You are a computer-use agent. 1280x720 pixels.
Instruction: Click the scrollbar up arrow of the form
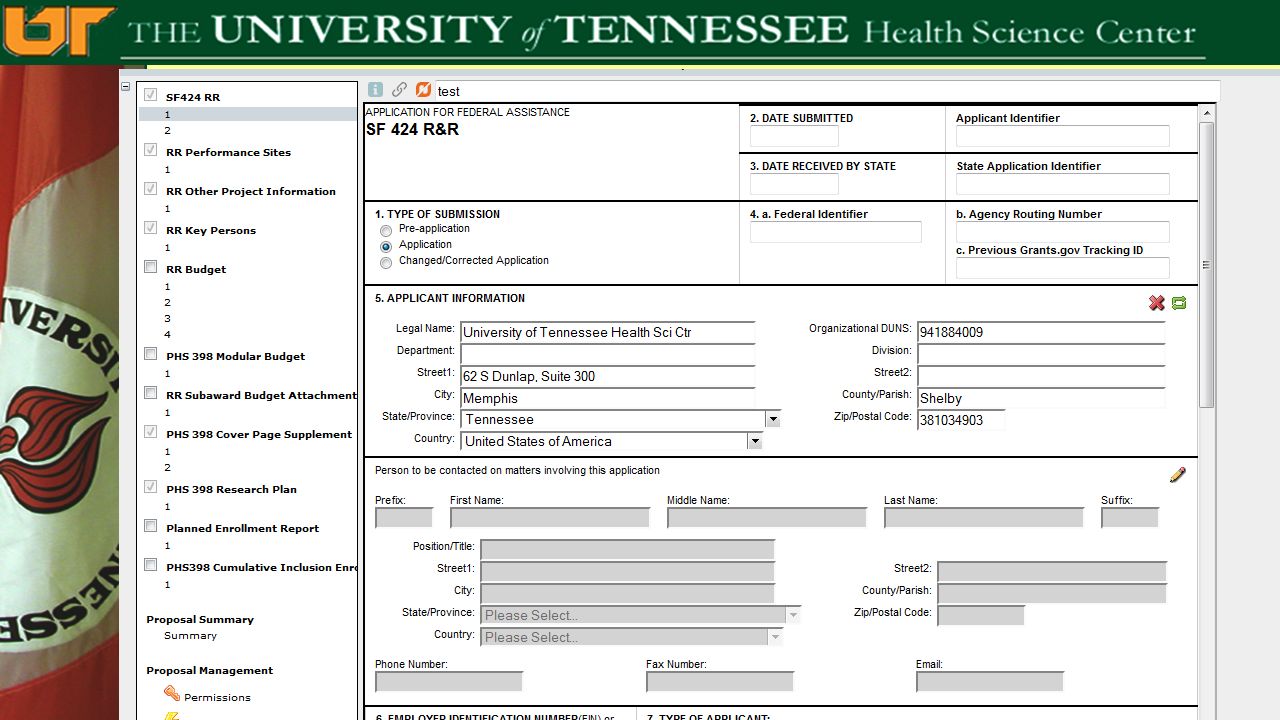[x=1206, y=113]
